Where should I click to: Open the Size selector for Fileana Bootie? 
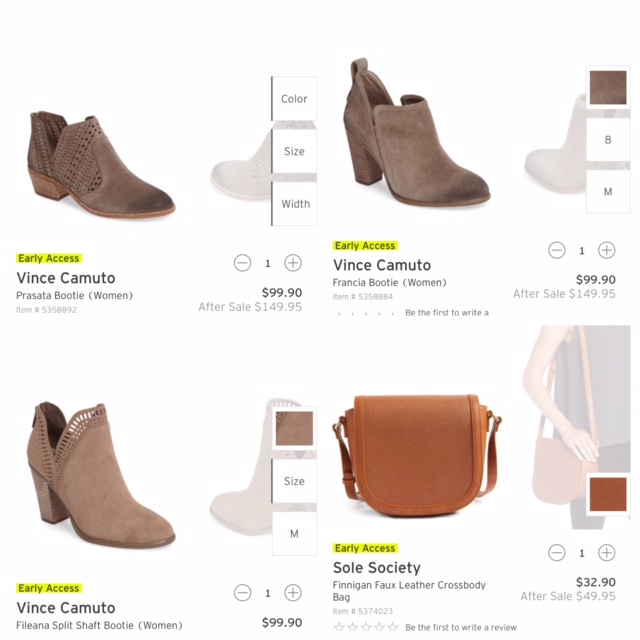294,481
